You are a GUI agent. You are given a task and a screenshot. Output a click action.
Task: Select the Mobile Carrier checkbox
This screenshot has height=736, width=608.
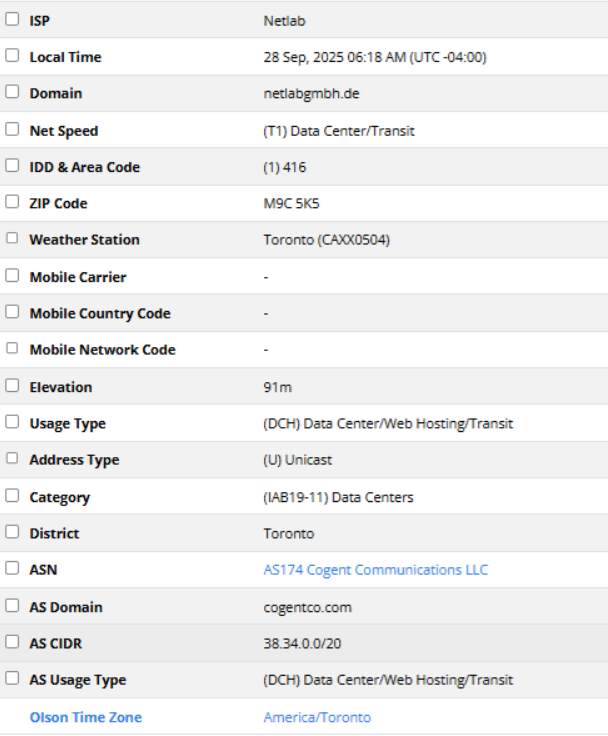tap(12, 276)
